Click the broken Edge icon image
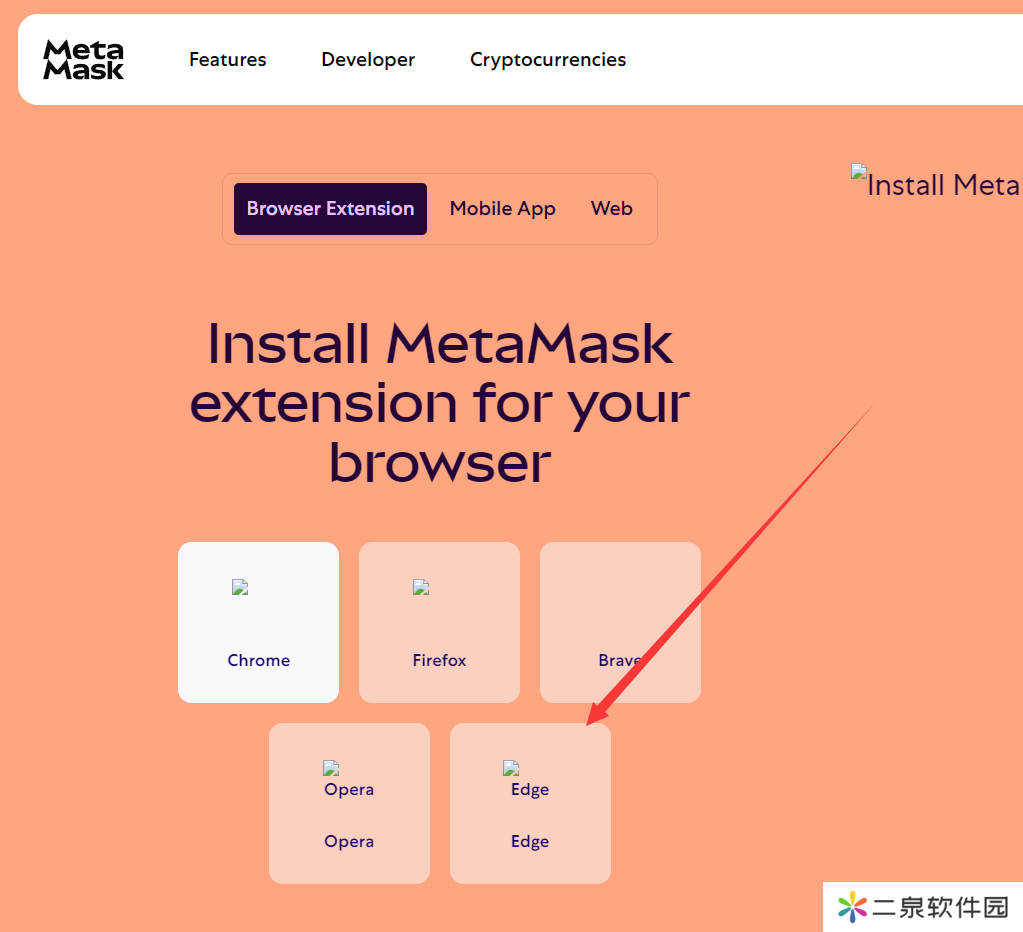This screenshot has height=932, width=1023. click(512, 768)
